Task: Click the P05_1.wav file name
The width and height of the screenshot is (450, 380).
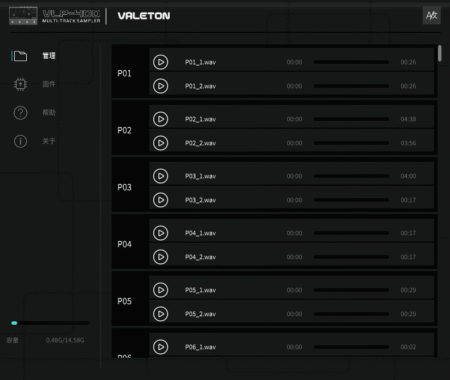Action: click(x=200, y=290)
